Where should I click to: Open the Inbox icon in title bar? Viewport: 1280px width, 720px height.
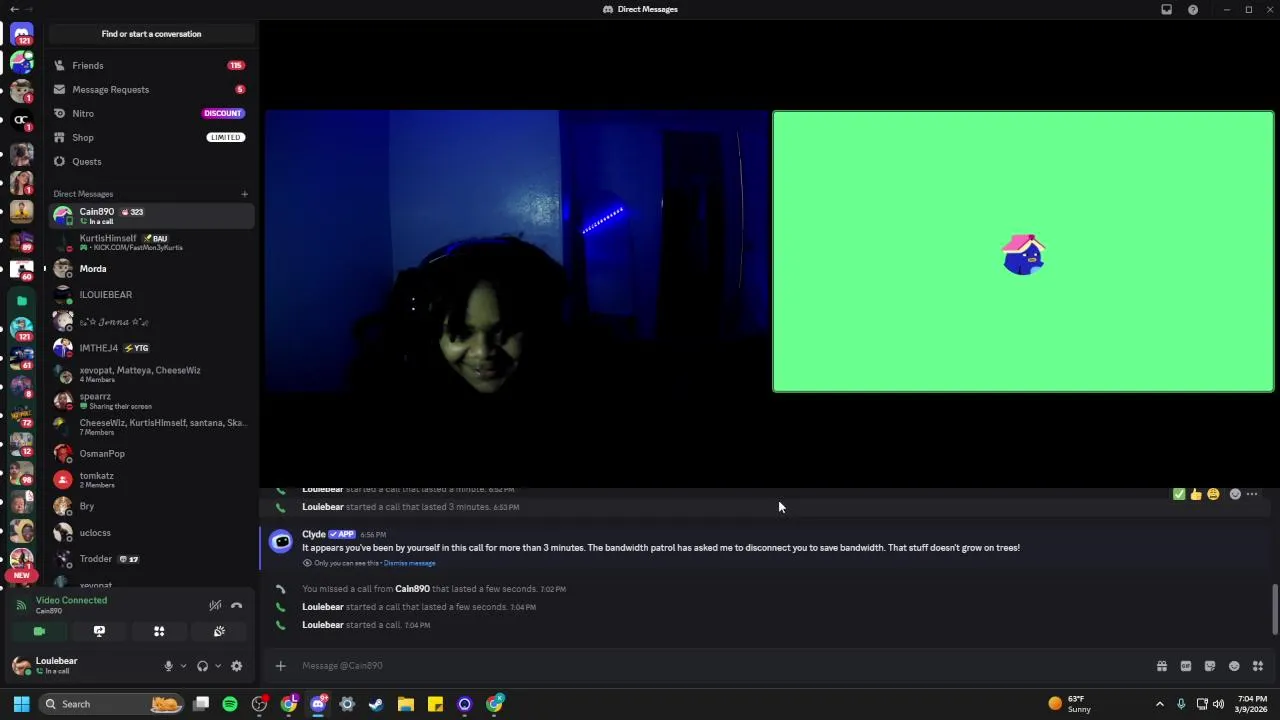click(1166, 9)
